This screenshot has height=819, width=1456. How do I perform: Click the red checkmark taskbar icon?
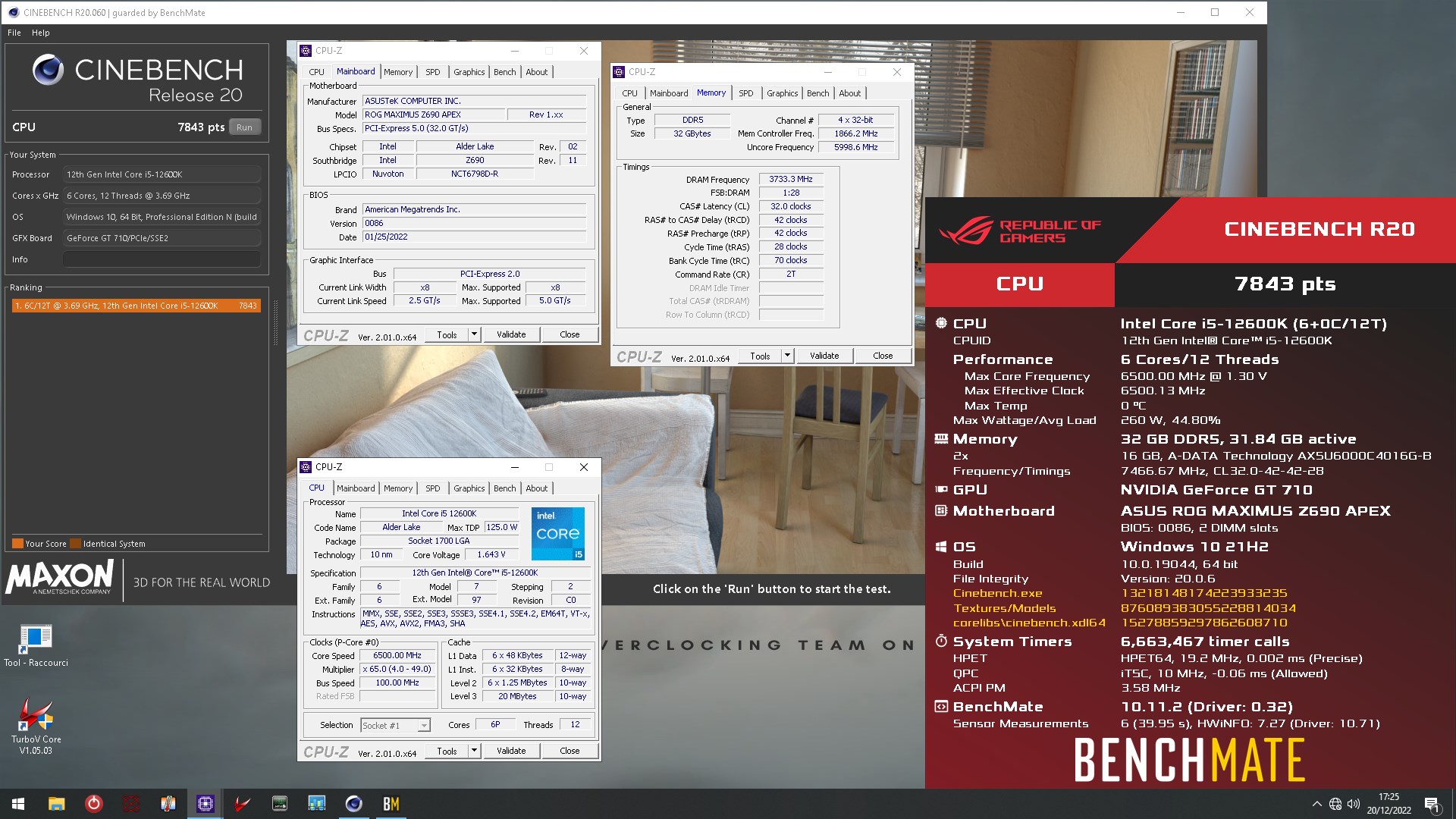(x=242, y=804)
